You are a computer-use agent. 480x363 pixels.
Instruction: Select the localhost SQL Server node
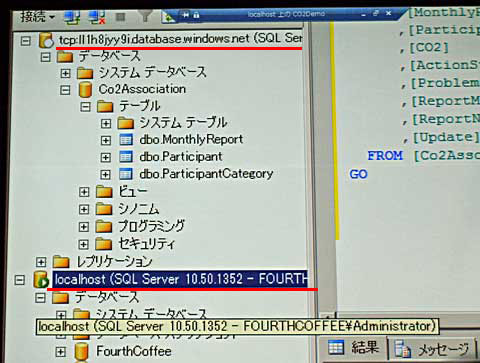click(180, 279)
